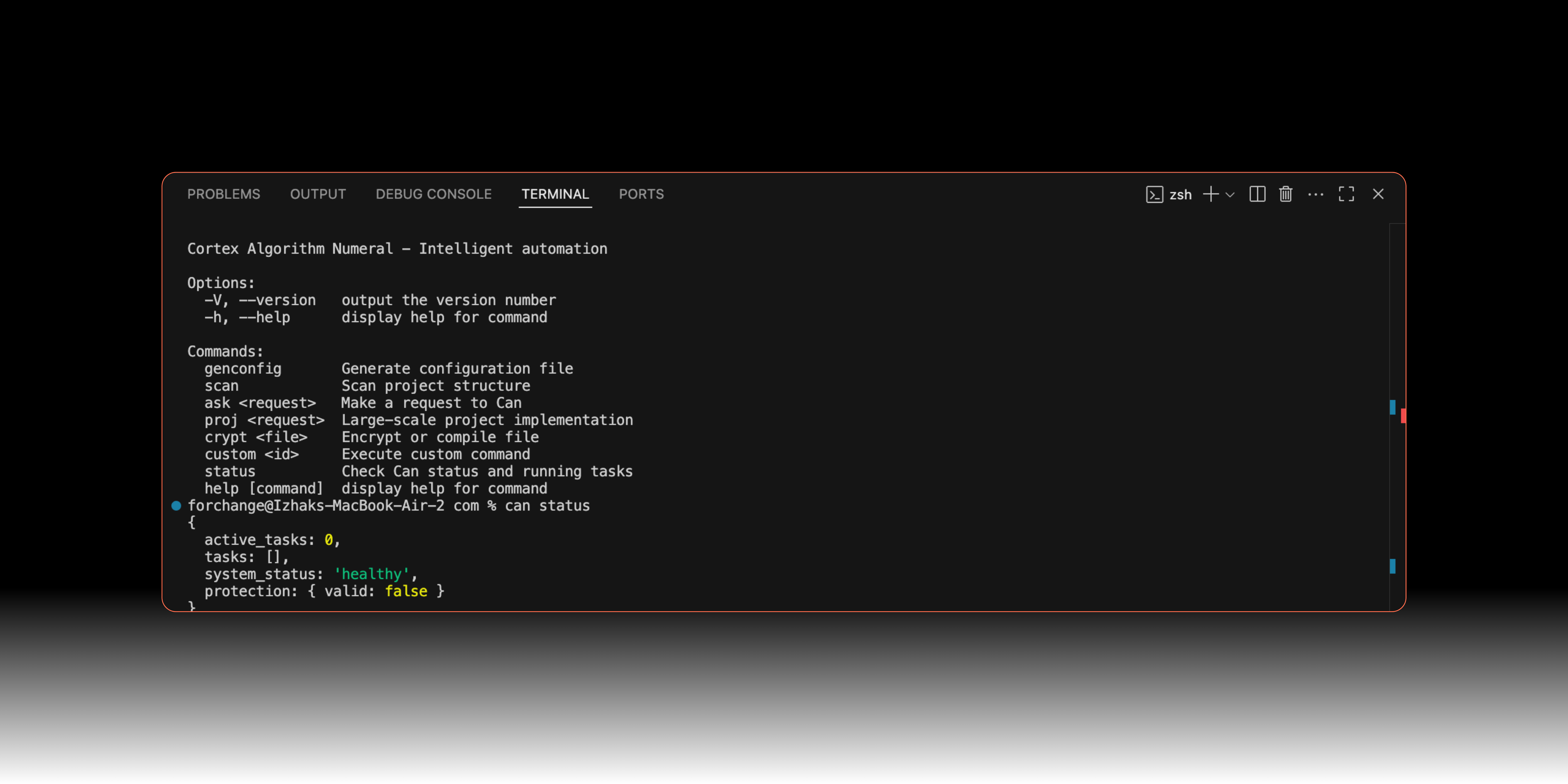
Task: Close the terminal panel
Action: [1378, 194]
